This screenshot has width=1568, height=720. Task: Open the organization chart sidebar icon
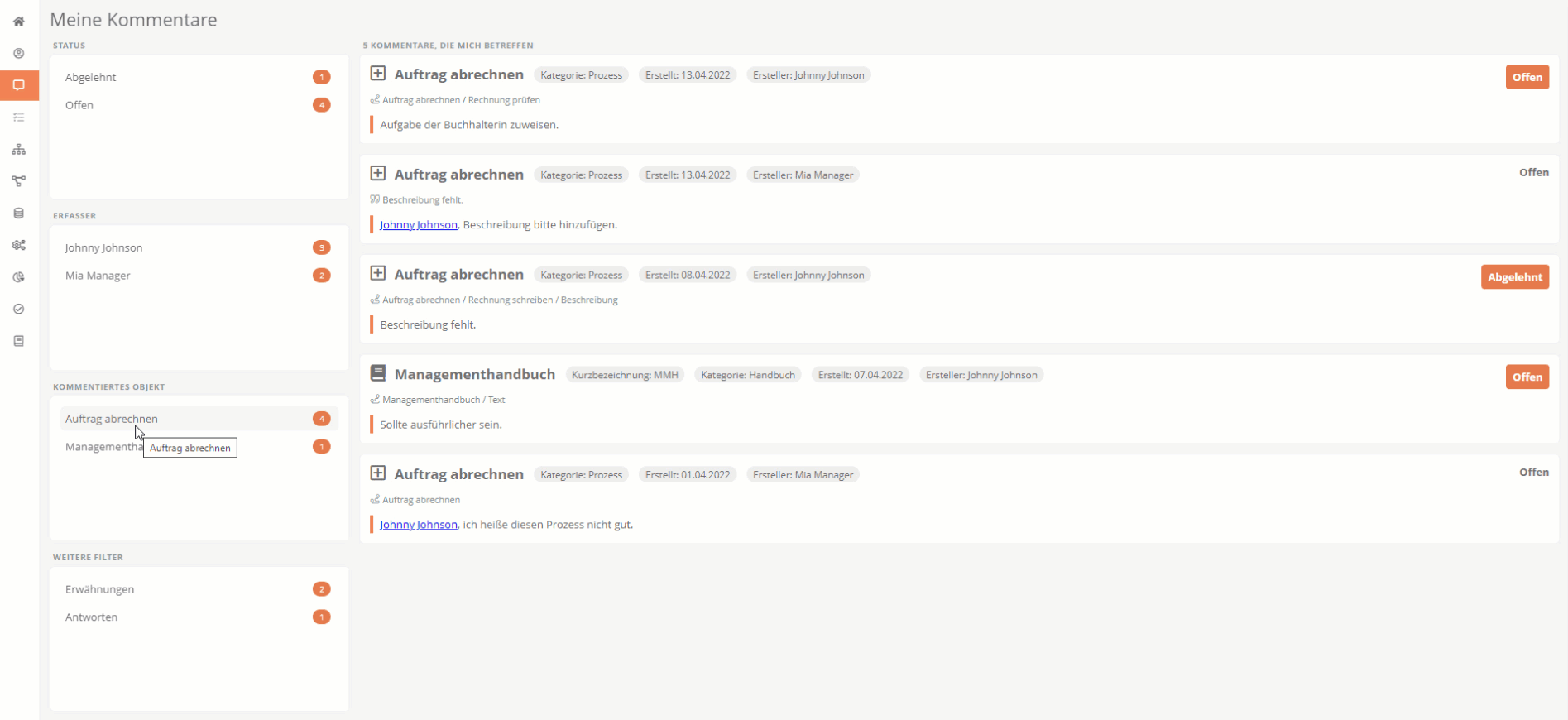click(19, 150)
